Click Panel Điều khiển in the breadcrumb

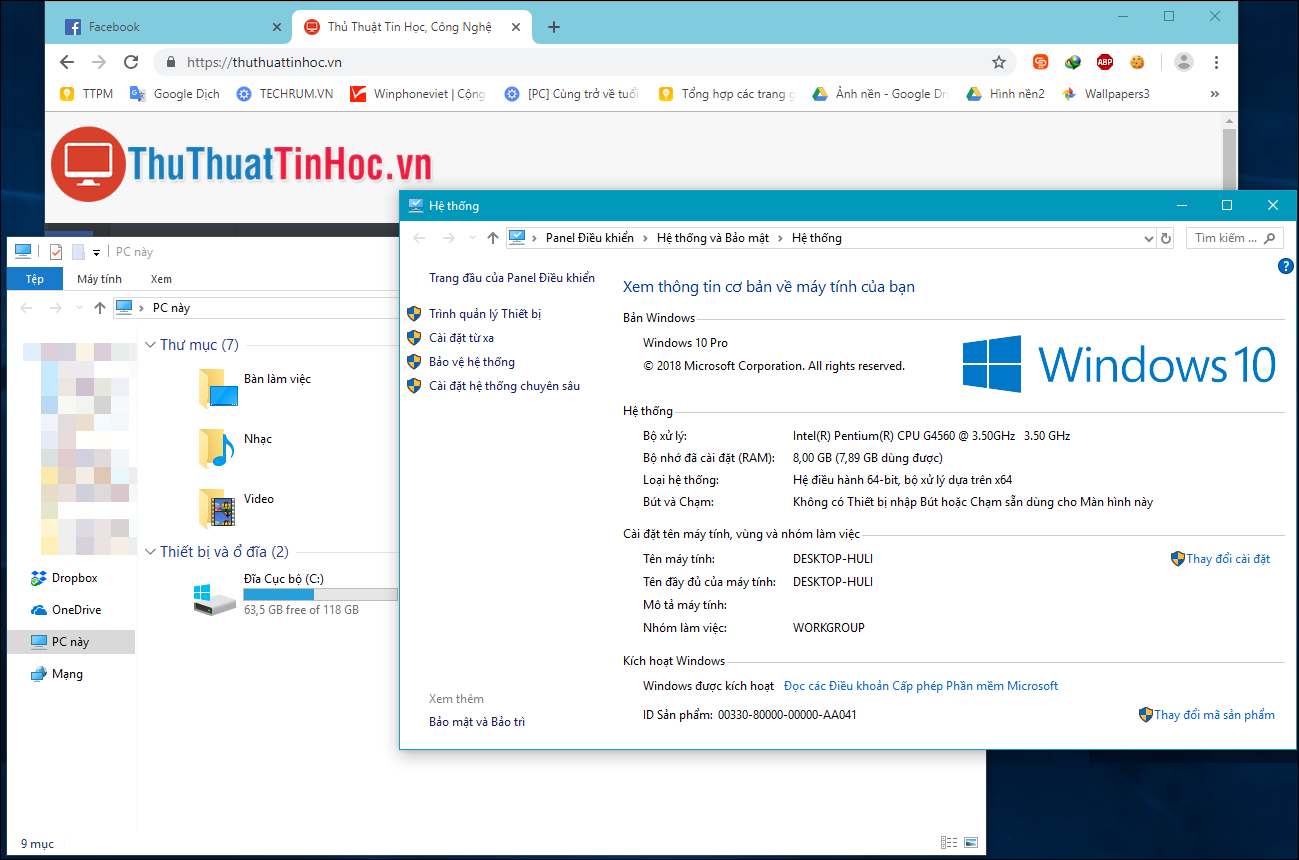(x=590, y=238)
